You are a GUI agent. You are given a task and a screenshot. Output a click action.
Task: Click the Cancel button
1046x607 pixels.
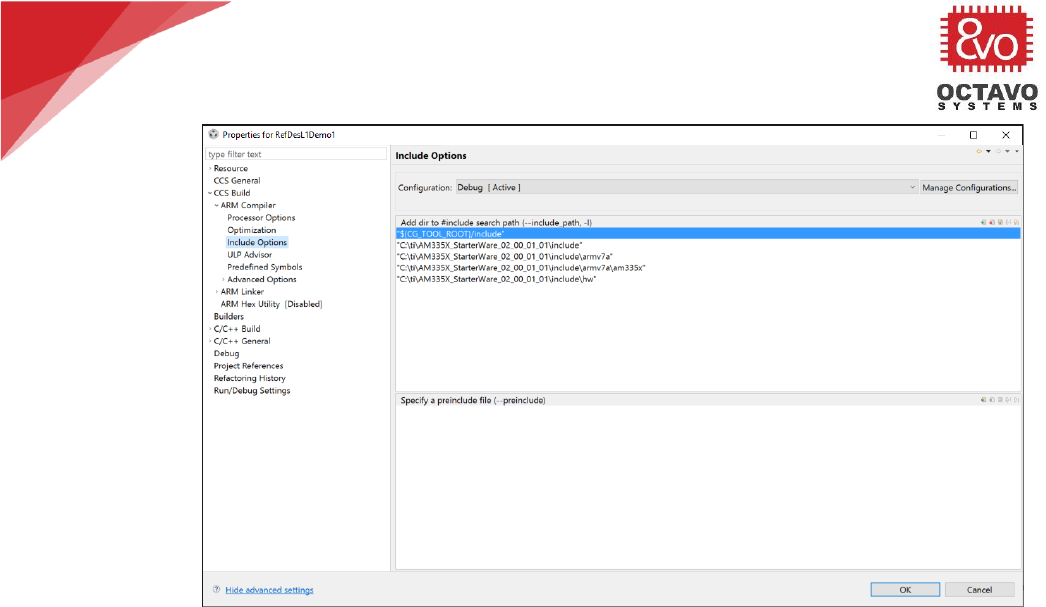[979, 590]
